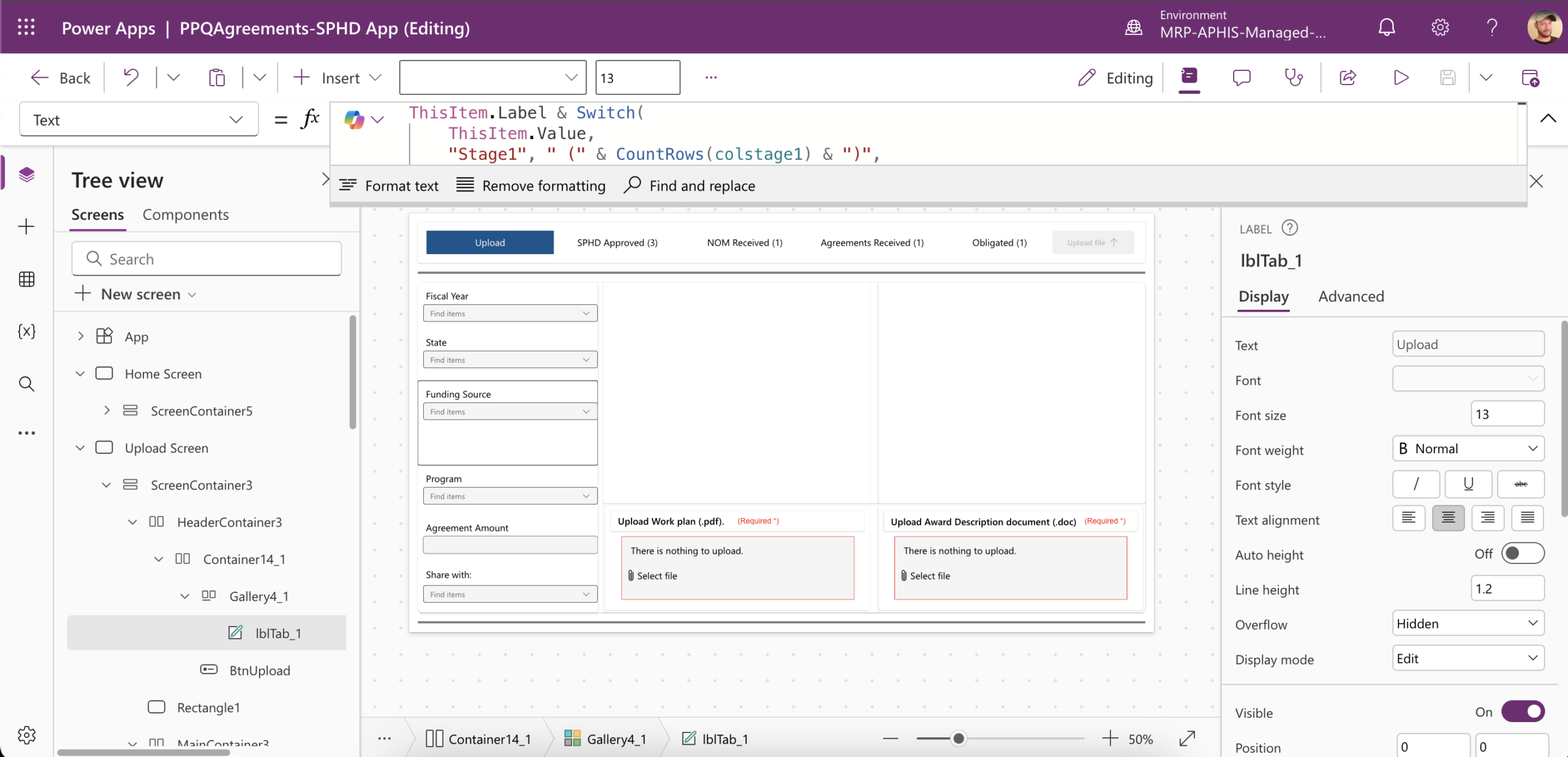1568x757 pixels.
Task: Toggle the Auto height switch
Action: point(1522,554)
